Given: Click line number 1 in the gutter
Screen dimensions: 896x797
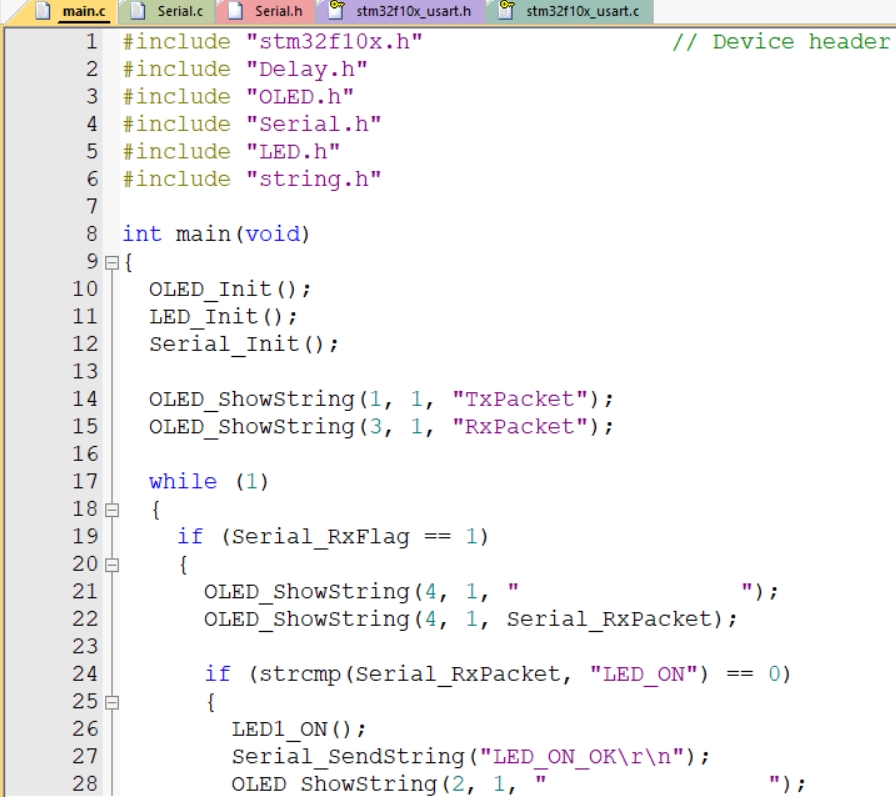Looking at the screenshot, I should (91, 42).
